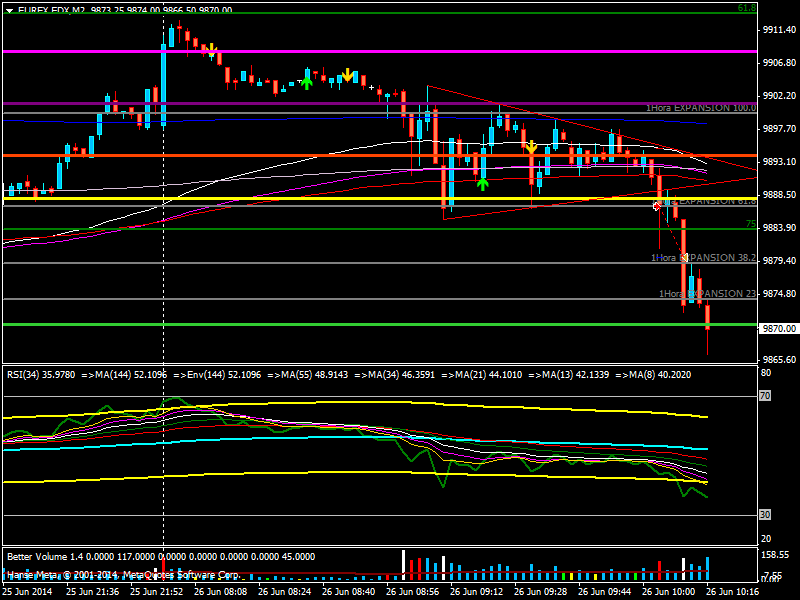Viewport: 800px width, 600px height.
Task: Select the yellow down arrow just above the orange line
Action: pyautogui.click(x=531, y=146)
